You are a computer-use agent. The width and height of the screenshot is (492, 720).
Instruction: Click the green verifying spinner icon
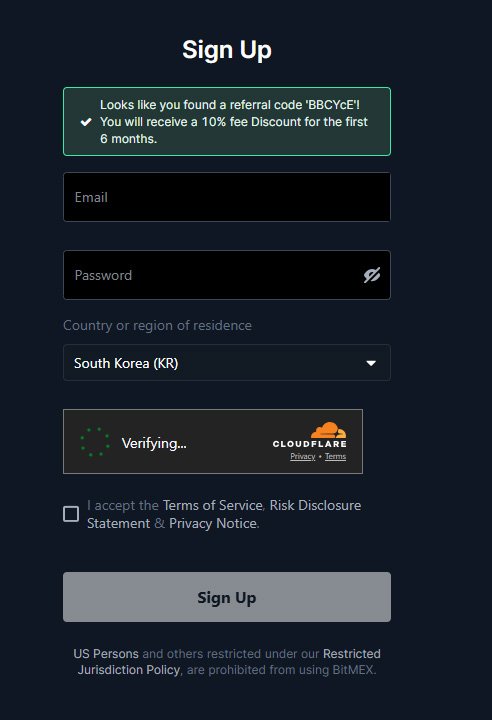coord(95,442)
